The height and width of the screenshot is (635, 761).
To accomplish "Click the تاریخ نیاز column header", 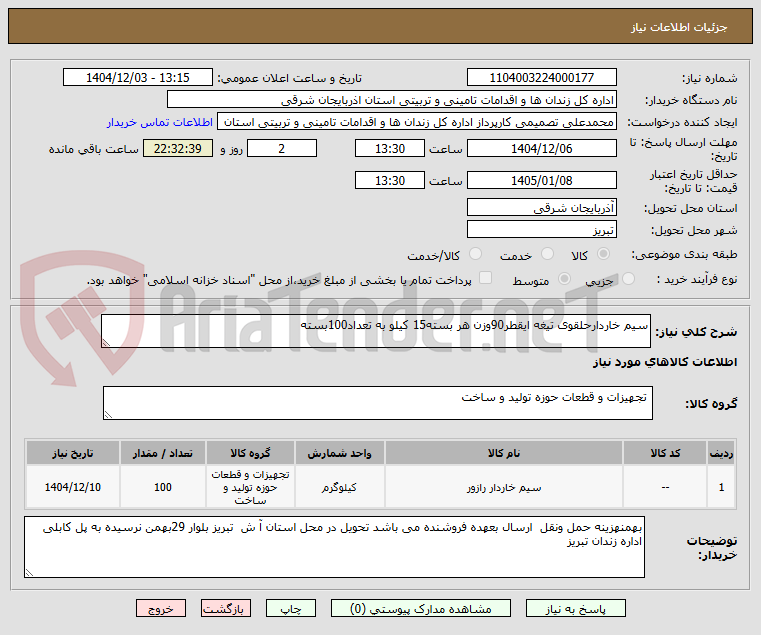I will pyautogui.click(x=73, y=453).
